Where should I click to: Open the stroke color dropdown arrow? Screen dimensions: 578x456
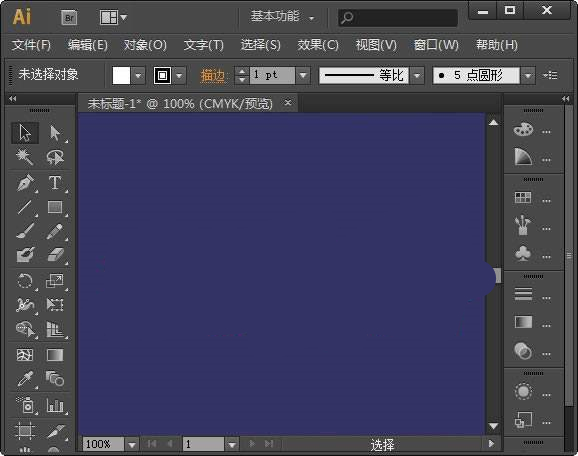180,76
